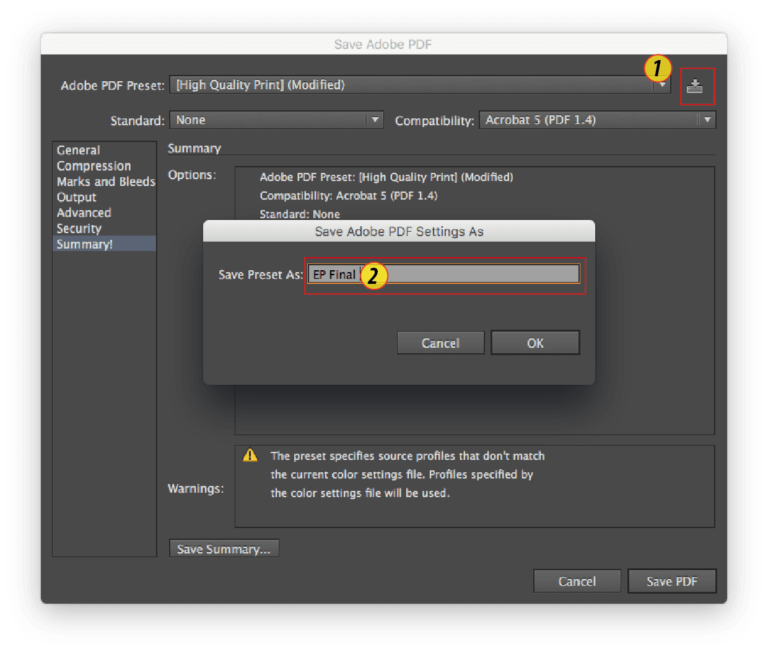Image resolution: width=768 pixels, height=652 pixels.
Task: Select the Summary! list entry
Action: [85, 244]
